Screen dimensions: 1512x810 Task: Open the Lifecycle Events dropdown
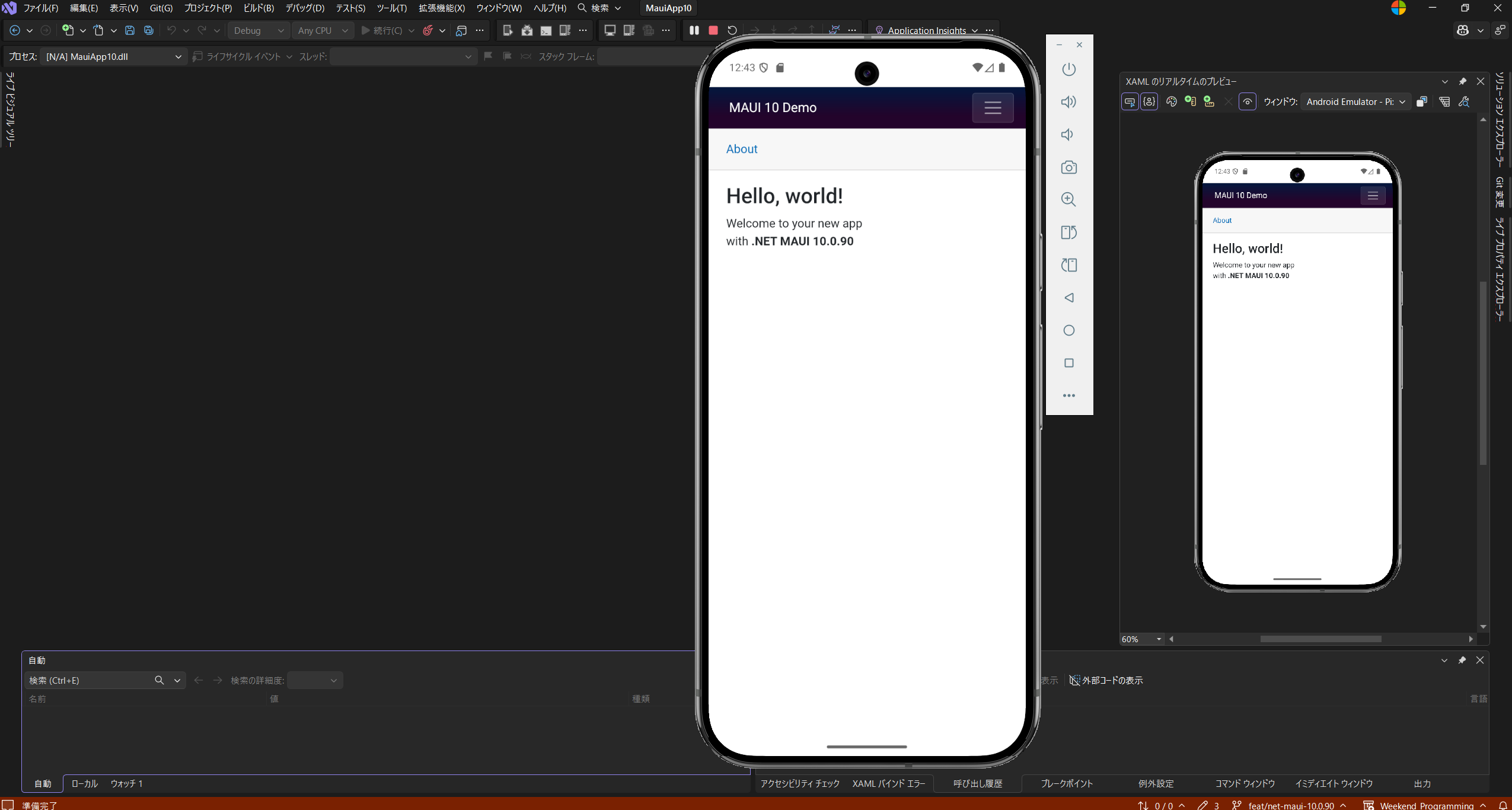pos(243,56)
